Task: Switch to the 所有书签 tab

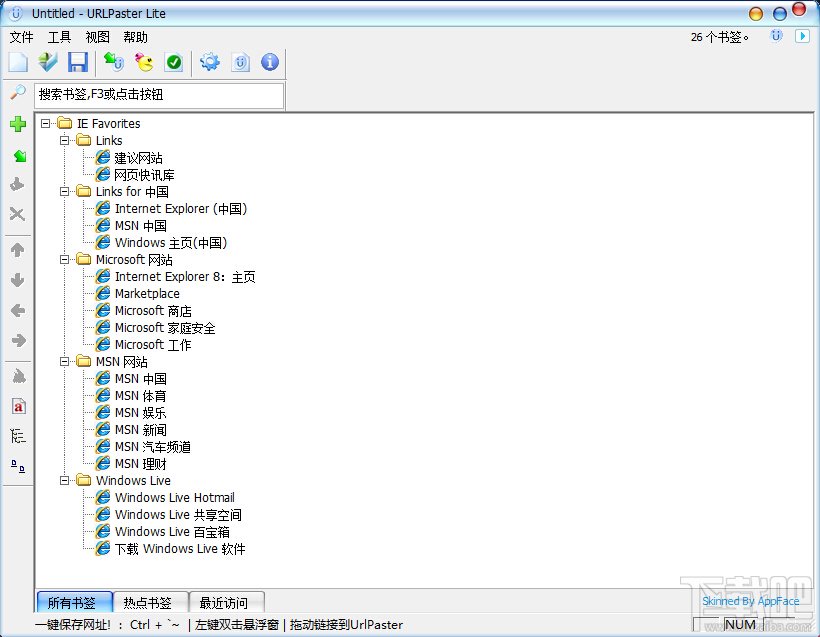Action: tap(74, 602)
